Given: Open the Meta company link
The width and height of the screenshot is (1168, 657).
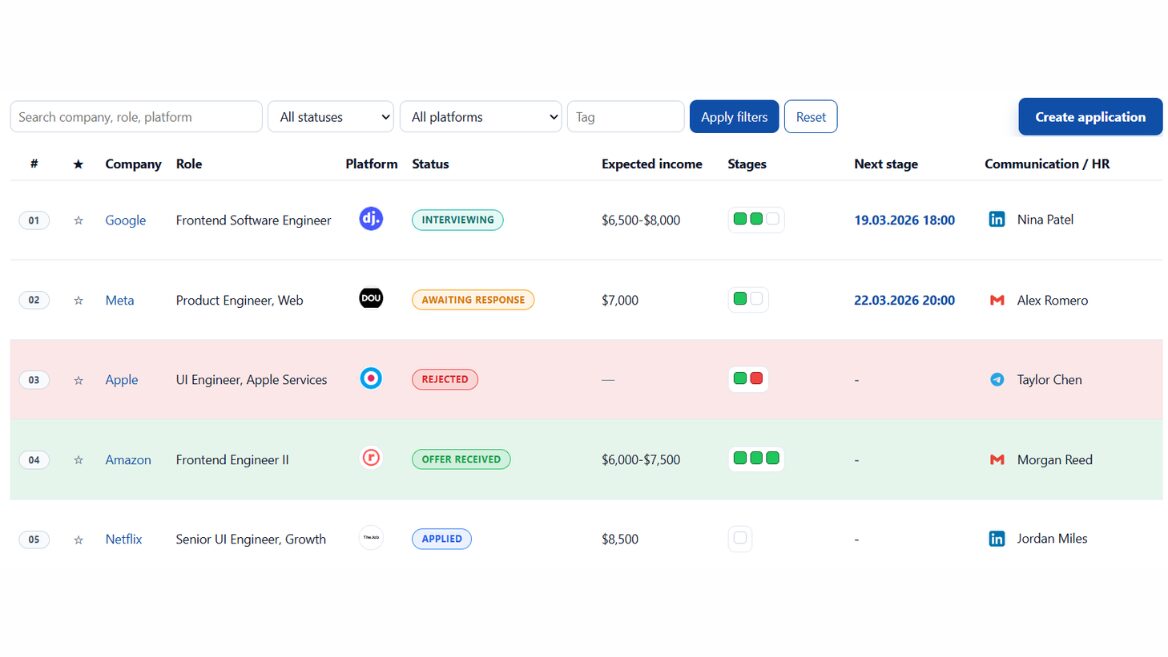Looking at the screenshot, I should [119, 300].
